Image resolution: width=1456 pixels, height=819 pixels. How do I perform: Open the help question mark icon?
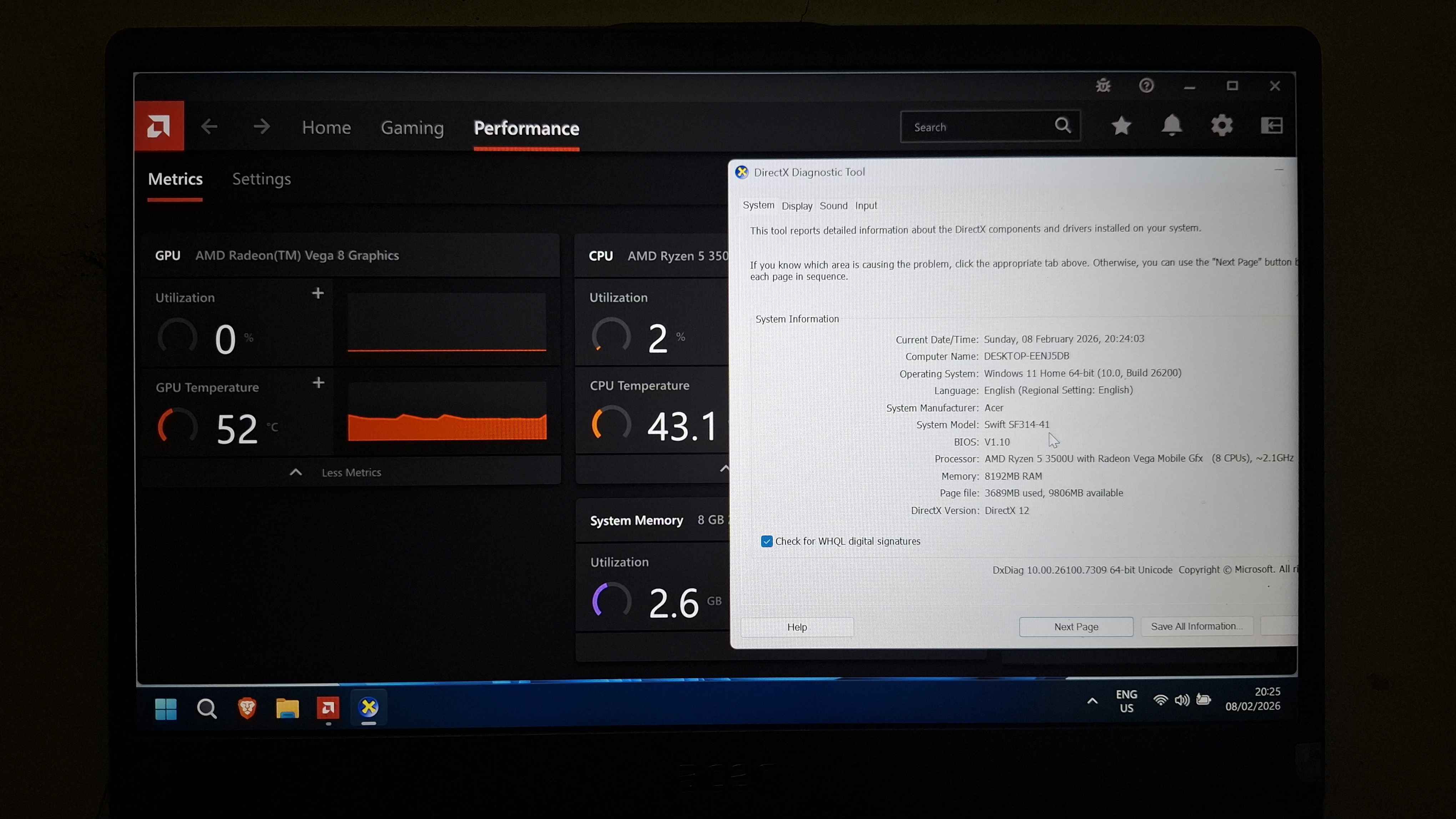(x=1146, y=86)
